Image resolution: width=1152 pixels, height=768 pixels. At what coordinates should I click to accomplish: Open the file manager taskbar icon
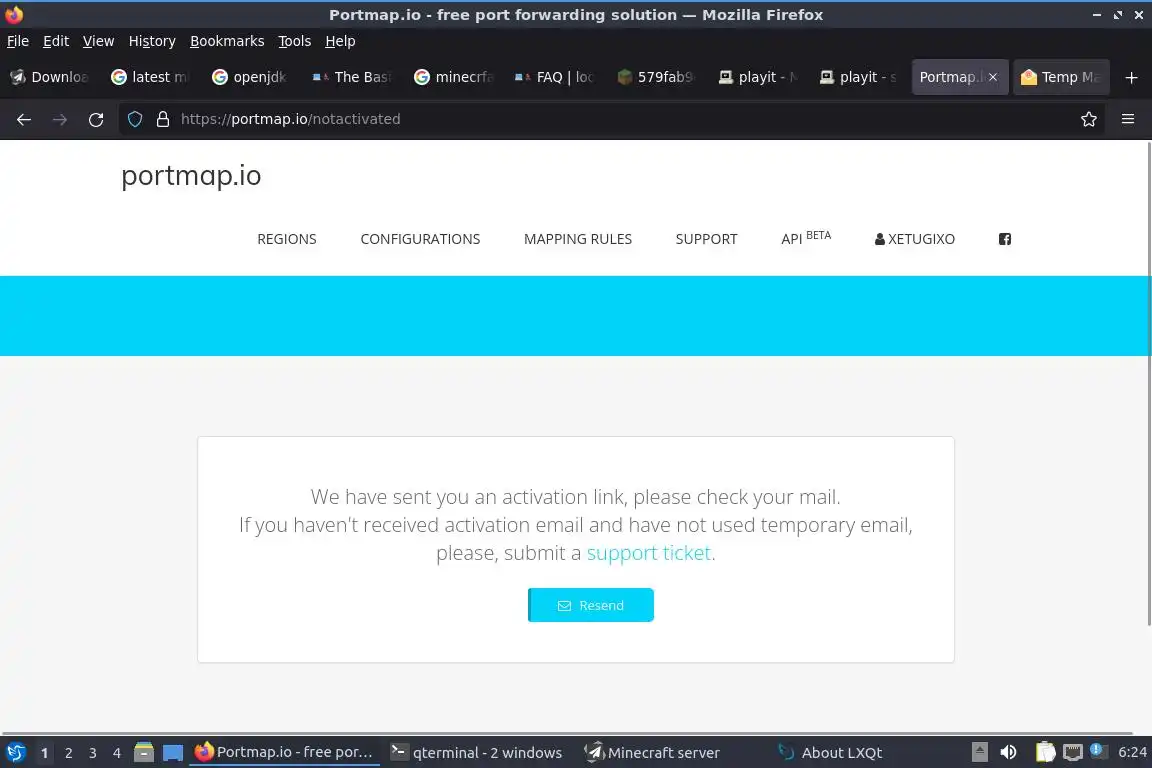point(144,753)
